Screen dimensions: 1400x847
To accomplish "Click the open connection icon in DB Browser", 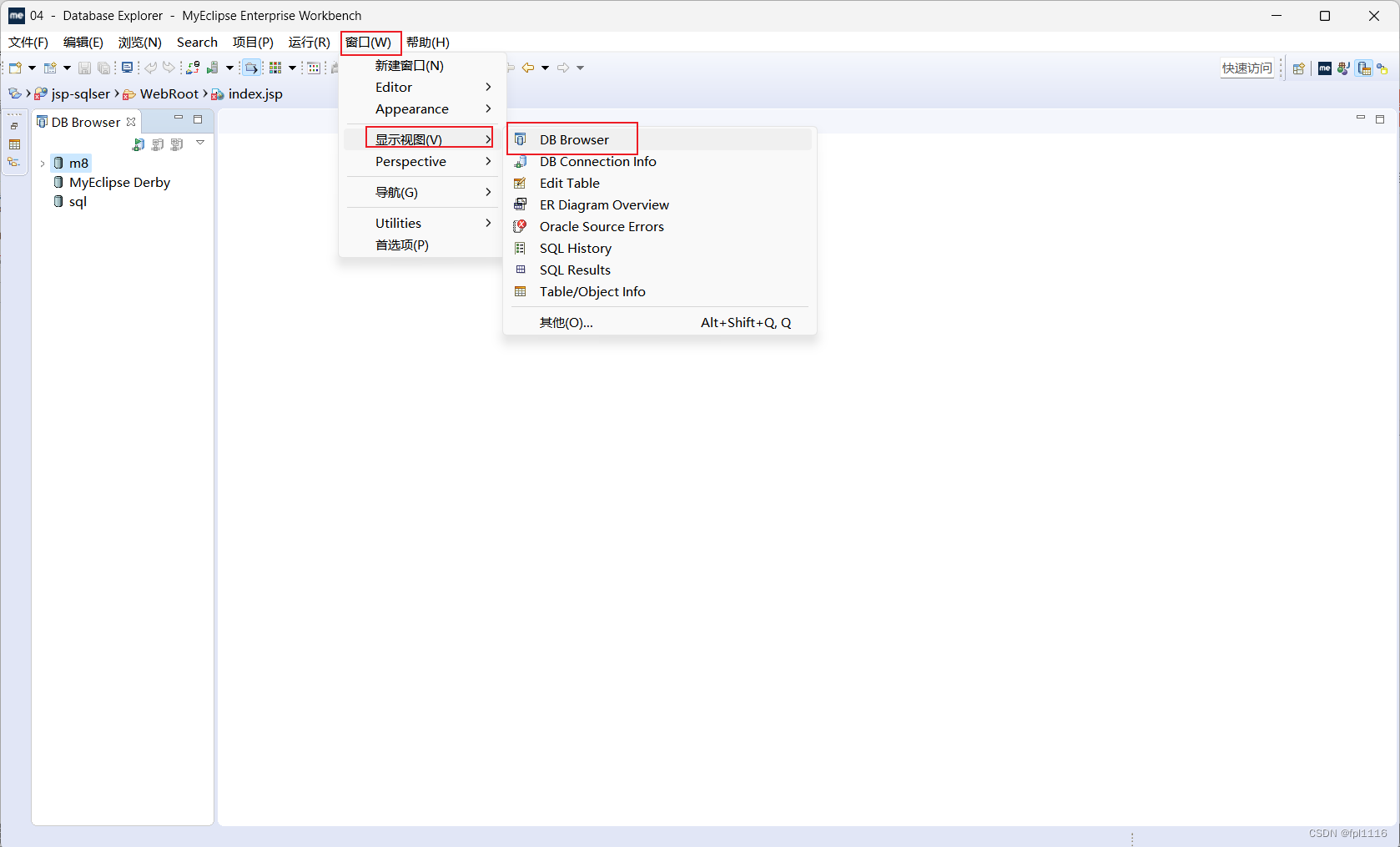I will [x=138, y=144].
